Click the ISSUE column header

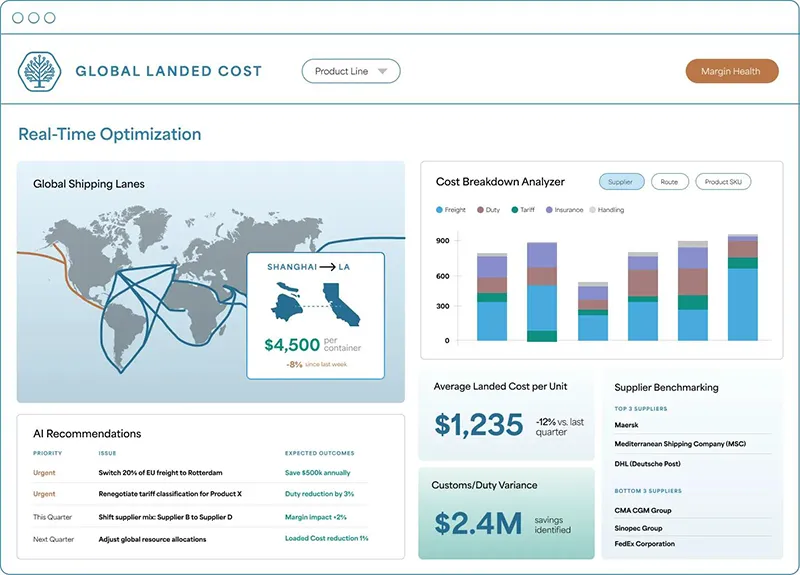[x=107, y=453]
